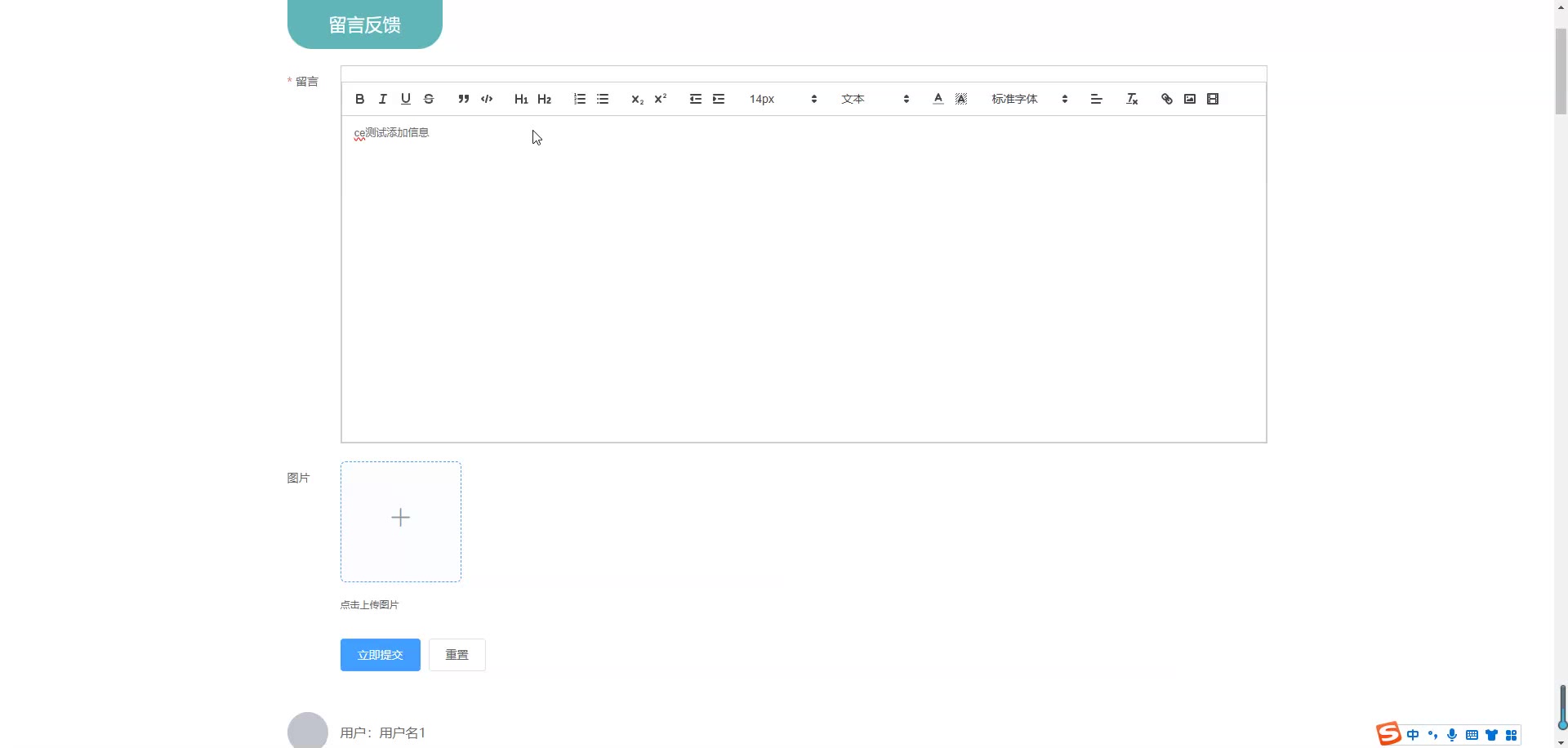Click the 点击上传图片 hint text
Viewport: 1568px width, 748px height.
click(370, 605)
